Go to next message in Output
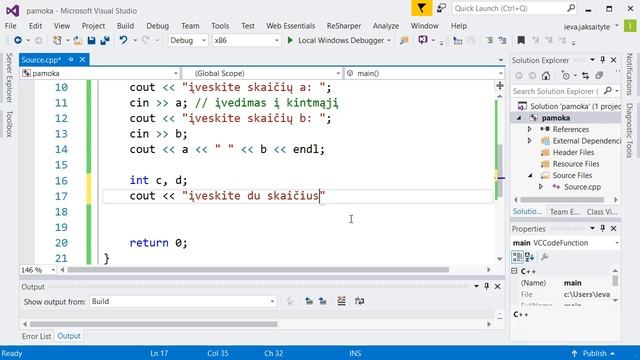 (323, 301)
